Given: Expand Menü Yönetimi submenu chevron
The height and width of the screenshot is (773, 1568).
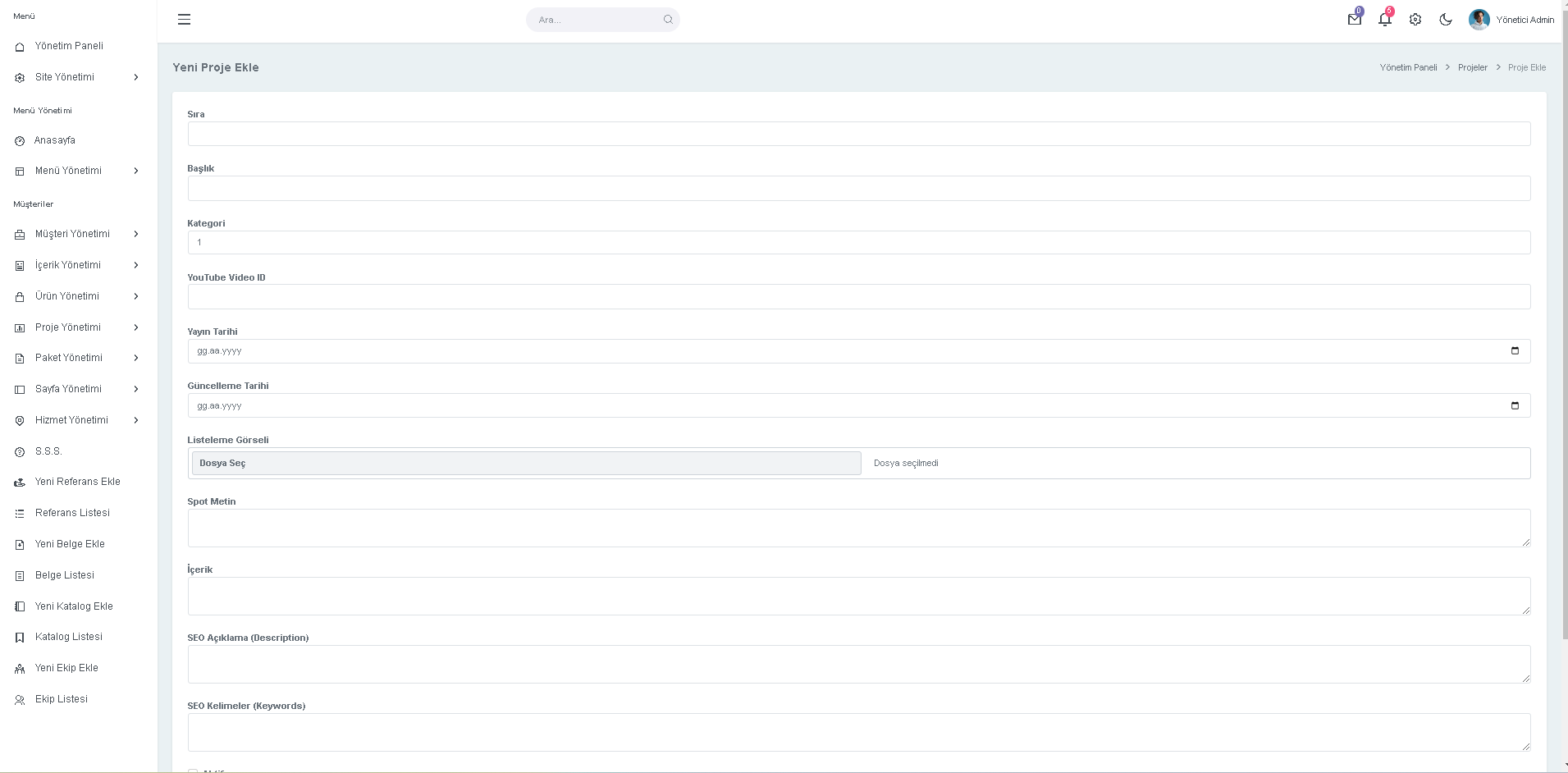Looking at the screenshot, I should tap(136, 171).
